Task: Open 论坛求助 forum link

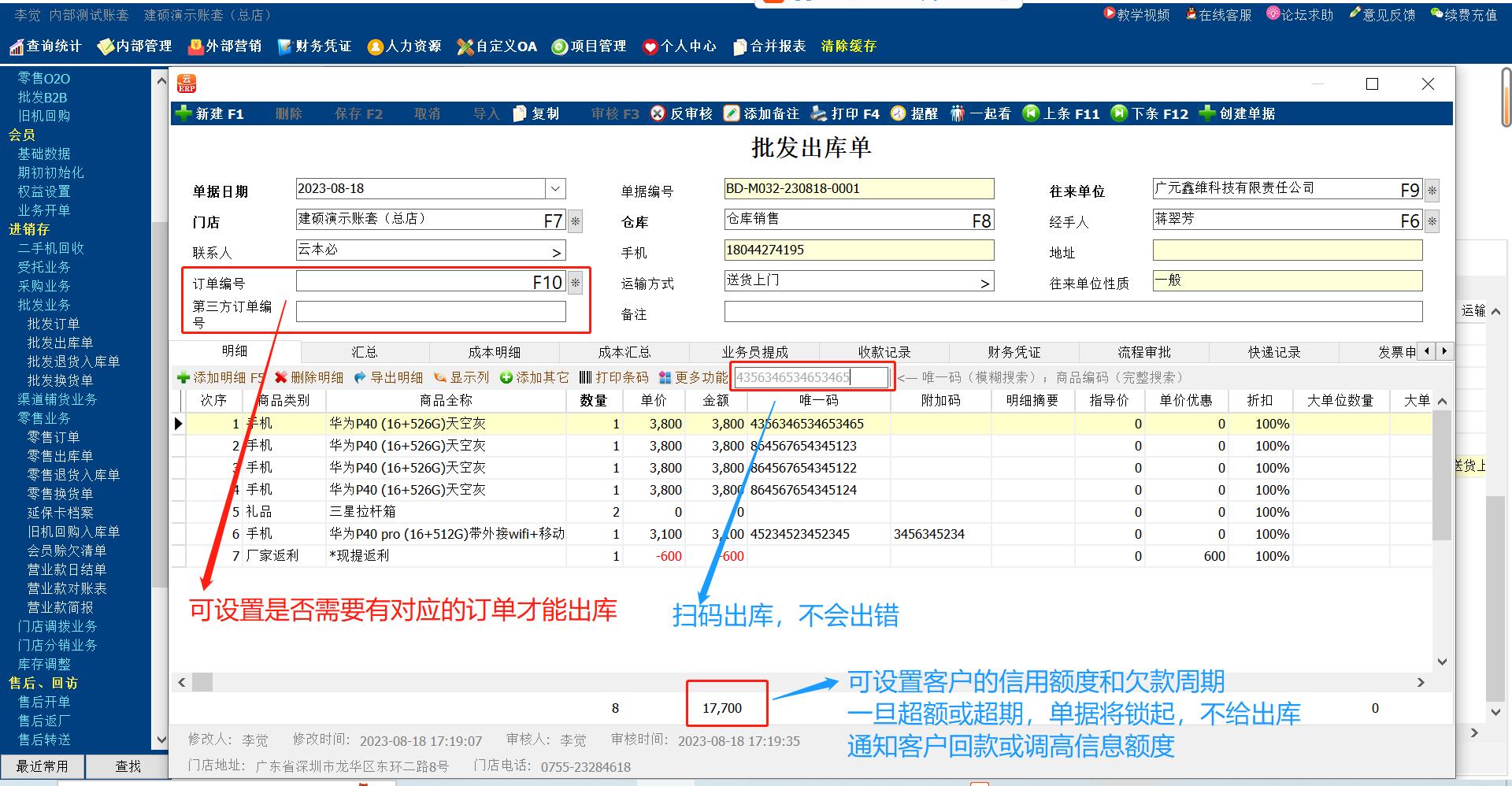Action: tap(1300, 14)
